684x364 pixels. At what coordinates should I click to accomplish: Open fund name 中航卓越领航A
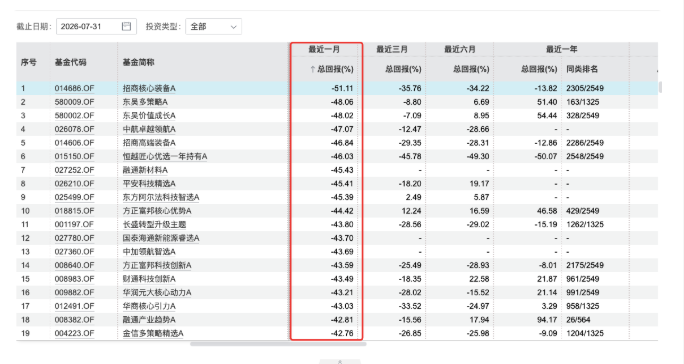coord(149,129)
